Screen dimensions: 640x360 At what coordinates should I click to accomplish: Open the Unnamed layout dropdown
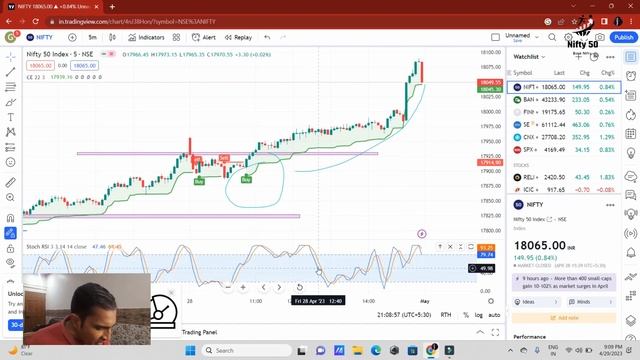(522, 37)
